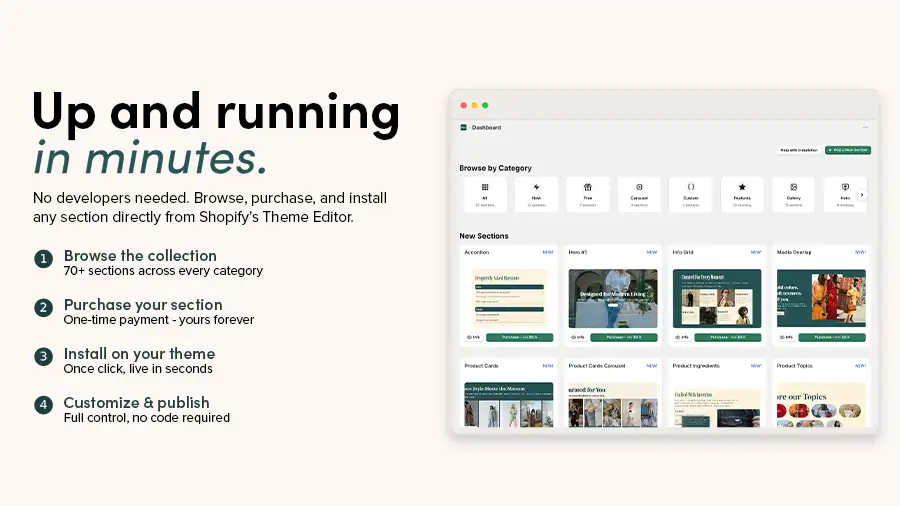Image resolution: width=900 pixels, height=506 pixels.
Task: Select the Hero category icon
Action: (x=845, y=187)
